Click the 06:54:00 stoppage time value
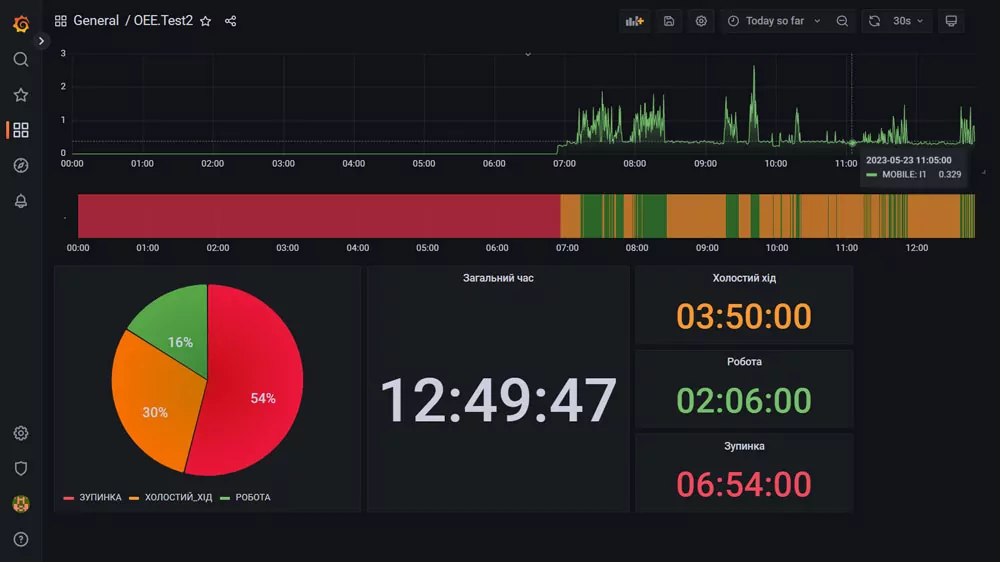 744,484
